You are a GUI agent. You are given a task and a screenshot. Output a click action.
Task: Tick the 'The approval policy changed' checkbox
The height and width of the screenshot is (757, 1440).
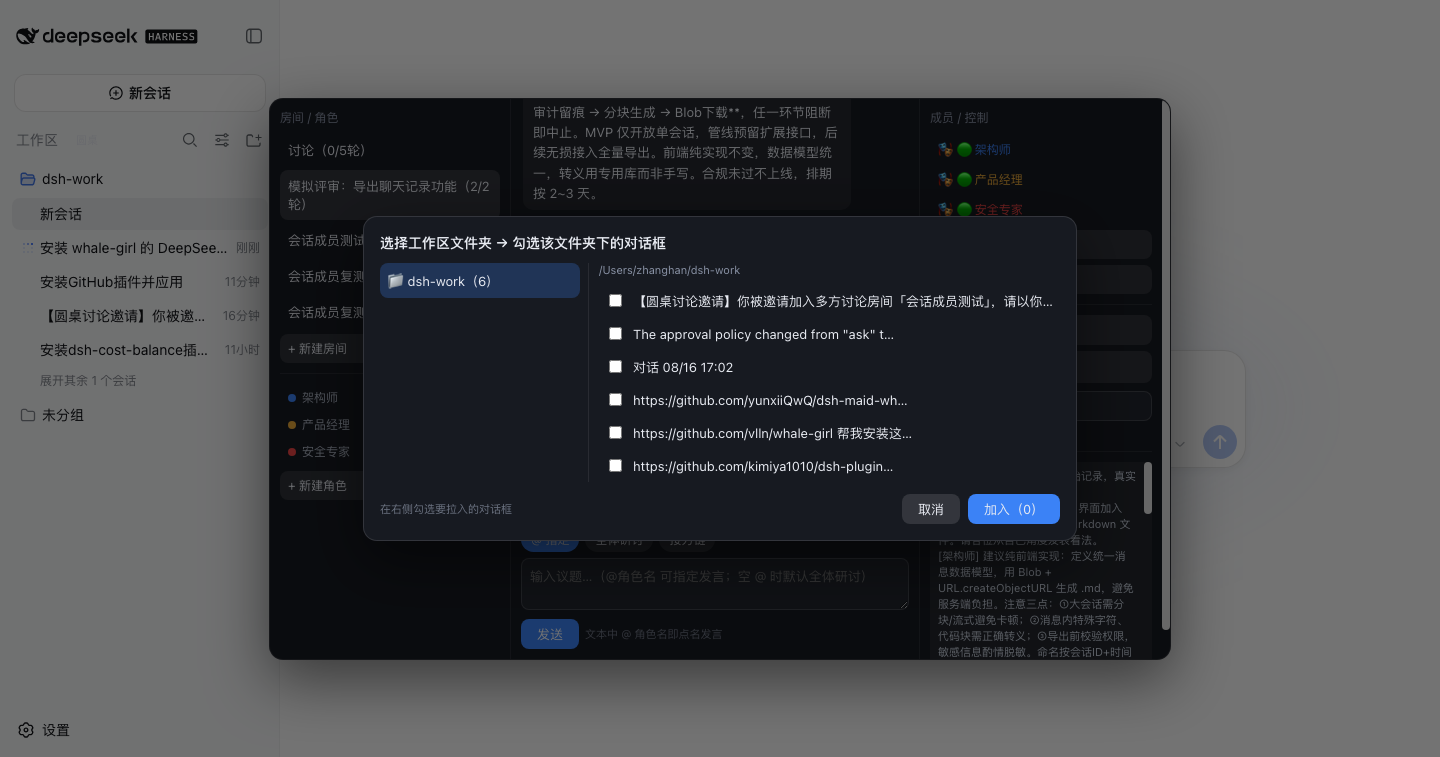click(x=615, y=333)
